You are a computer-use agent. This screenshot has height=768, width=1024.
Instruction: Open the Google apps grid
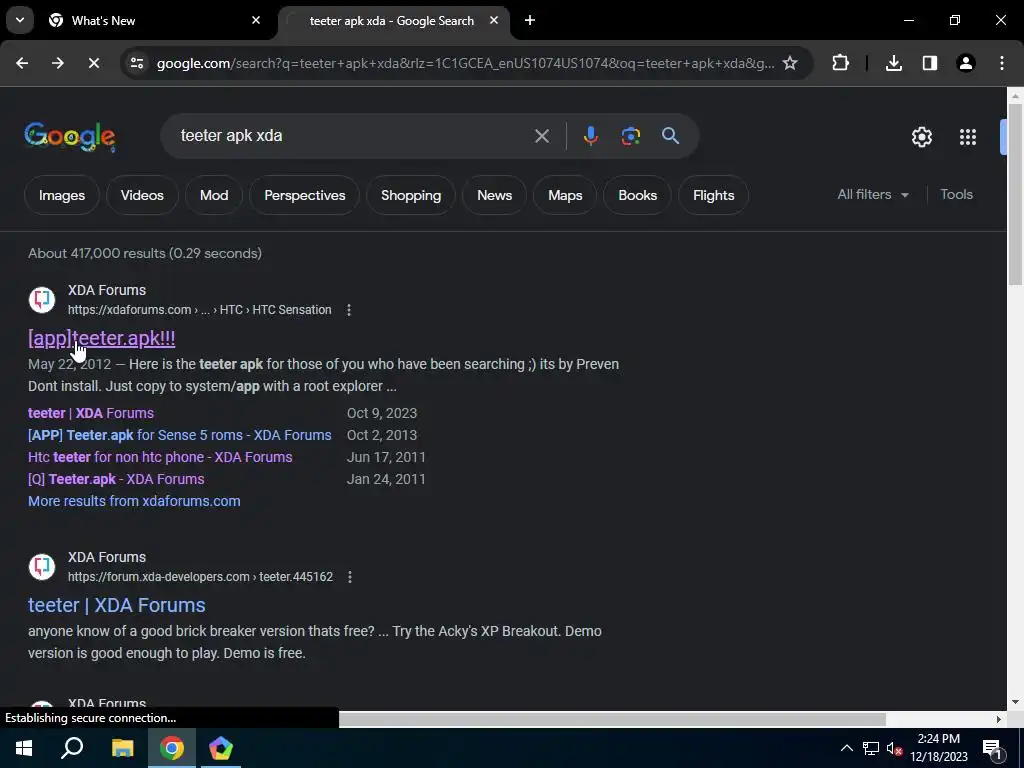pos(968,136)
